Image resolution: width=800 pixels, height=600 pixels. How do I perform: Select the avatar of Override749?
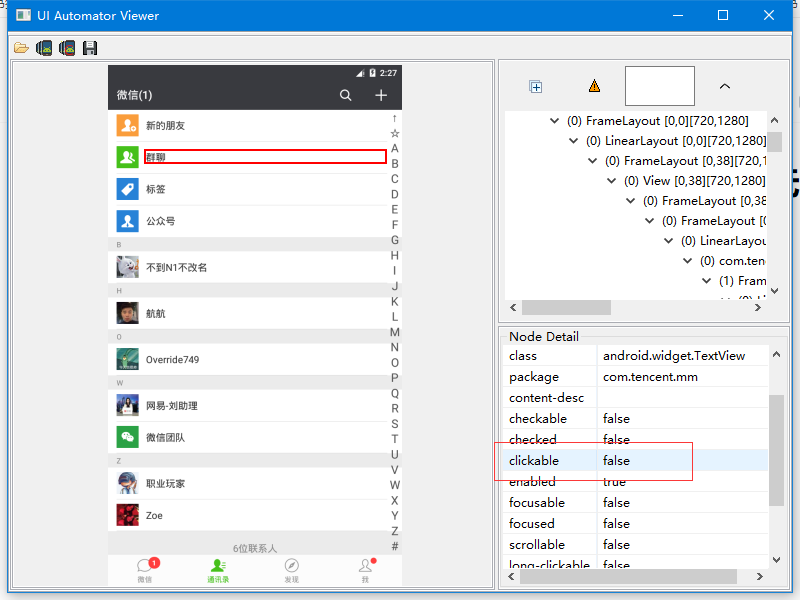click(128, 359)
